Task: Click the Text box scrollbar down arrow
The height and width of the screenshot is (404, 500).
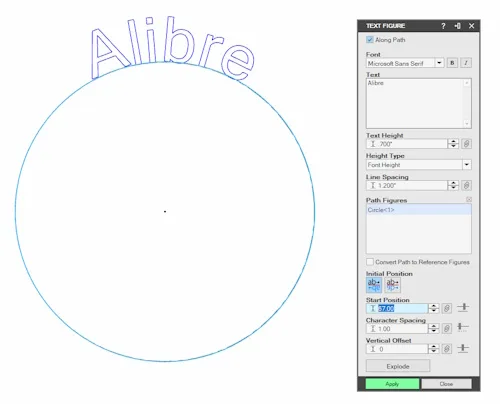Action: pyautogui.click(x=467, y=124)
